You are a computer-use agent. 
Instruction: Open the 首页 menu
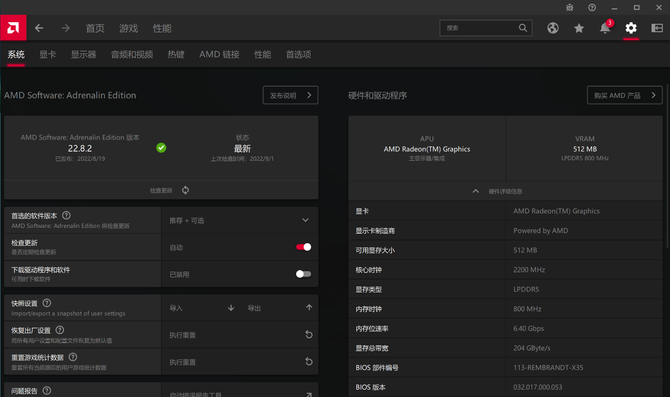pyautogui.click(x=95, y=28)
